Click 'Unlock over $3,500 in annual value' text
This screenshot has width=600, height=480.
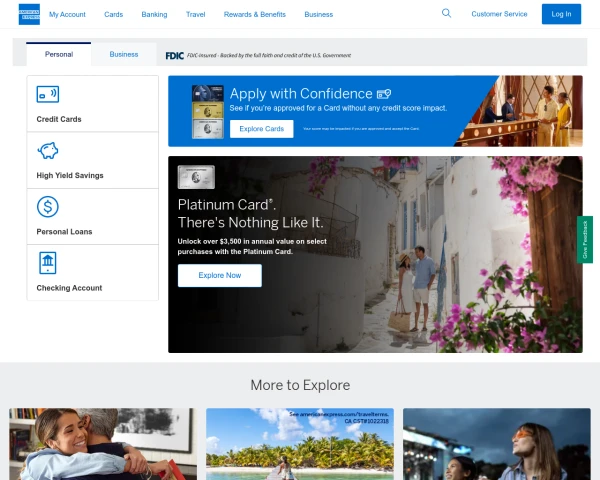pyautogui.click(x=252, y=247)
